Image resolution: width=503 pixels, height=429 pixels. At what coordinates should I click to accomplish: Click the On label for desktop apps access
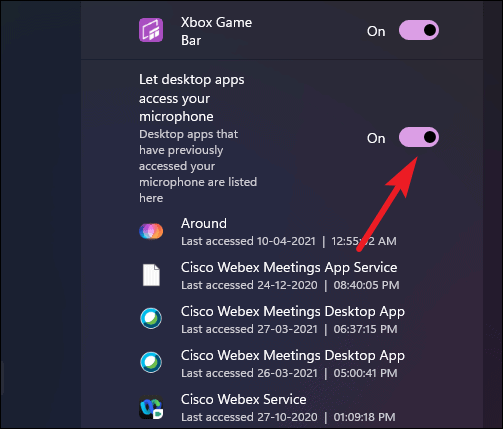[x=376, y=138]
